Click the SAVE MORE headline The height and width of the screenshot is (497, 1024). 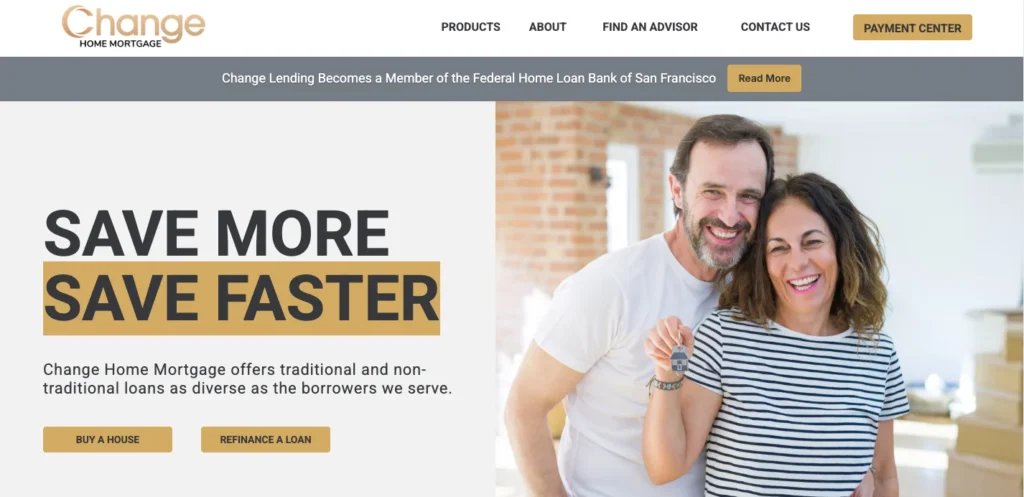pyautogui.click(x=217, y=233)
